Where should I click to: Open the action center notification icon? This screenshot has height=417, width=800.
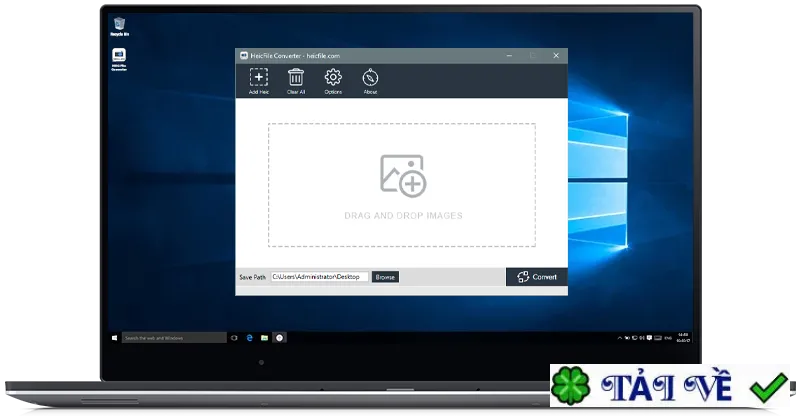649,338
